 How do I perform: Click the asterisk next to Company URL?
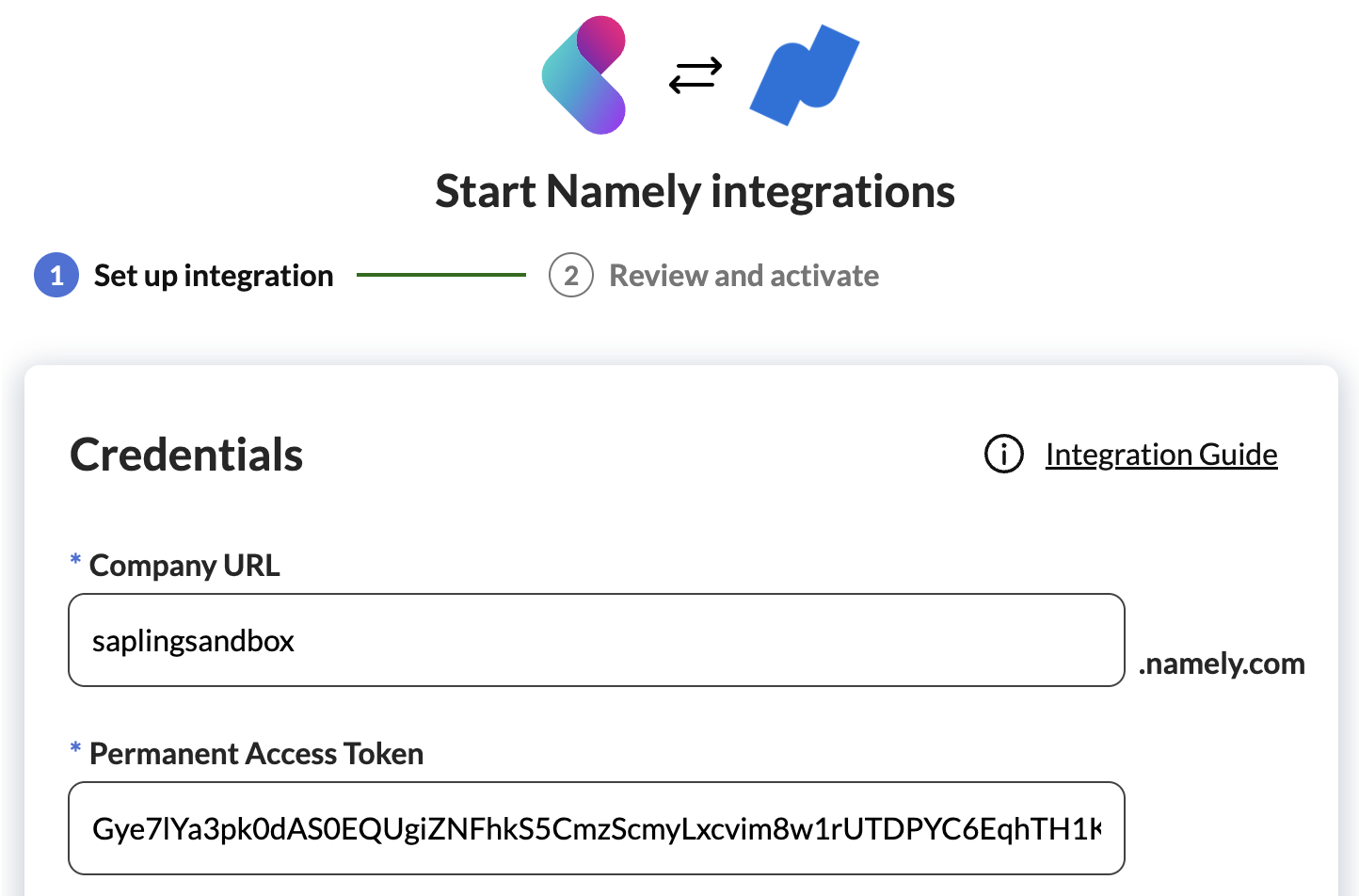coord(75,561)
